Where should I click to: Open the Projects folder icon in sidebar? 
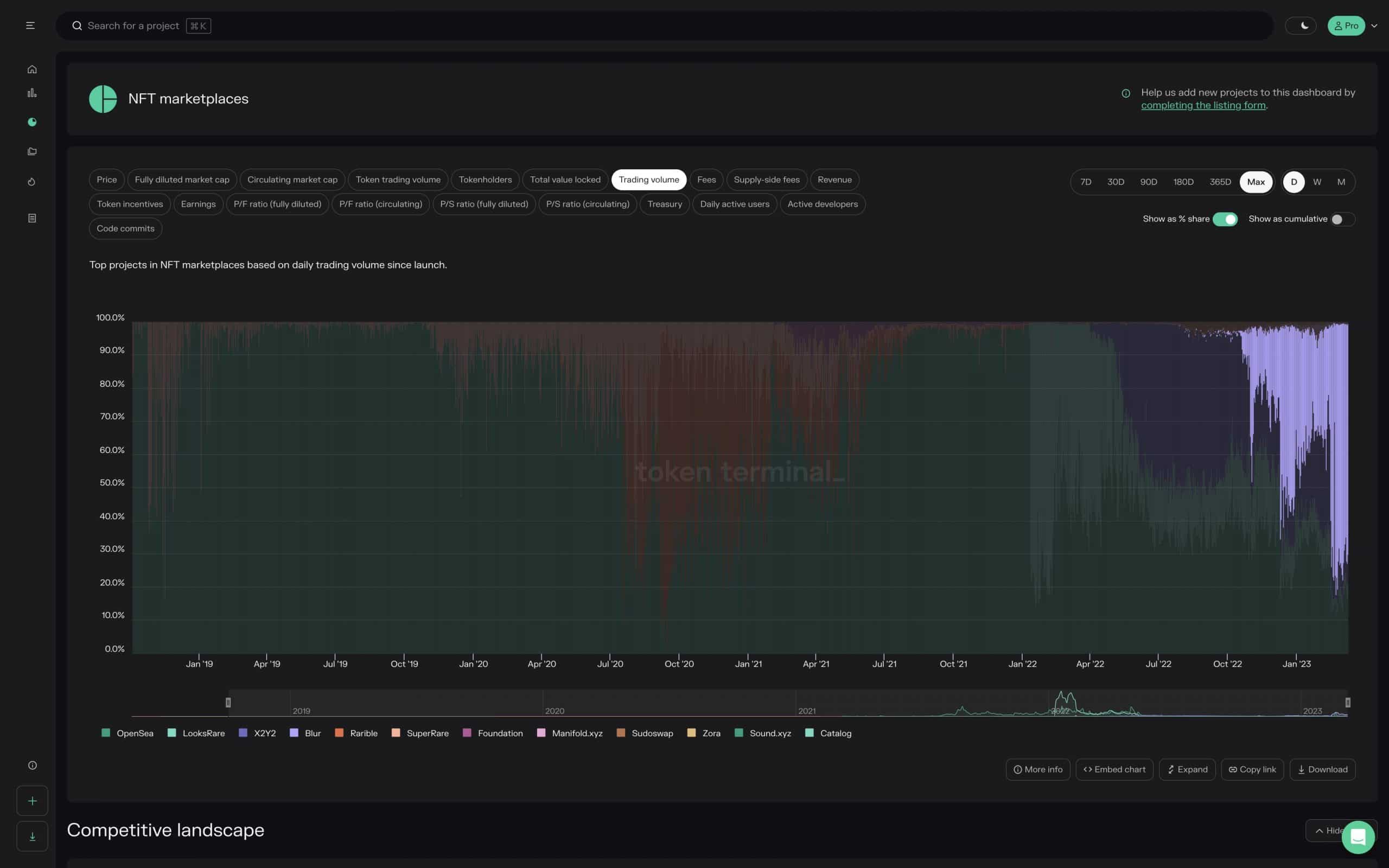[31, 151]
